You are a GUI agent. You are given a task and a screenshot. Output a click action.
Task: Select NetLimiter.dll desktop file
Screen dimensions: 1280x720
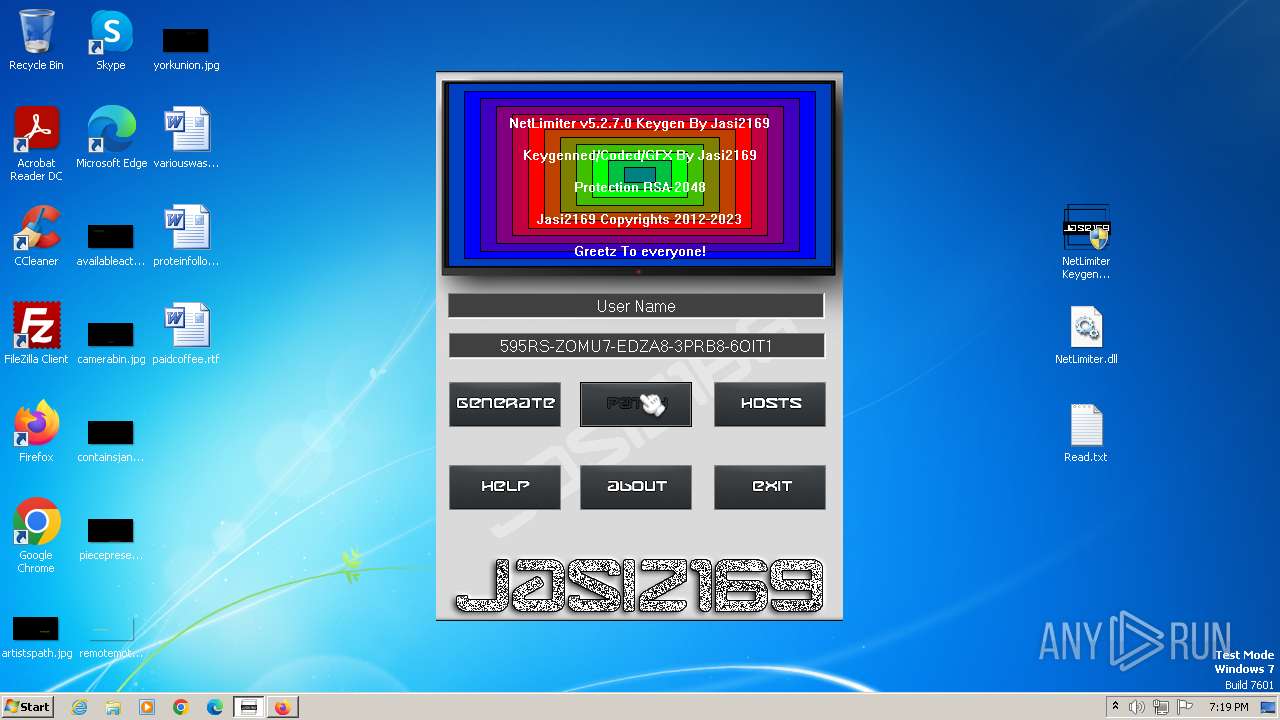click(x=1086, y=334)
